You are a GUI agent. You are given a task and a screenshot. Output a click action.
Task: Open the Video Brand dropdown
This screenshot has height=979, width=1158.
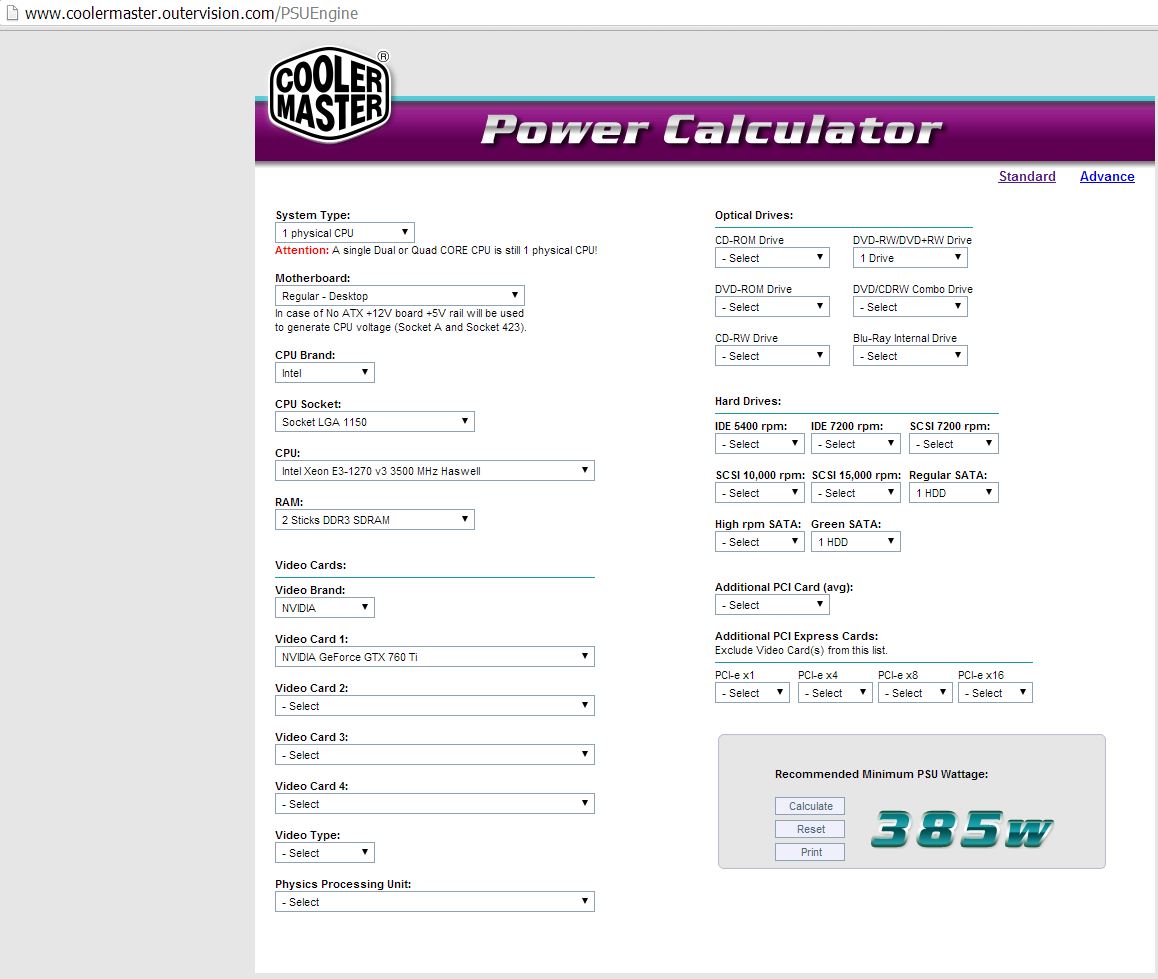(x=324, y=608)
